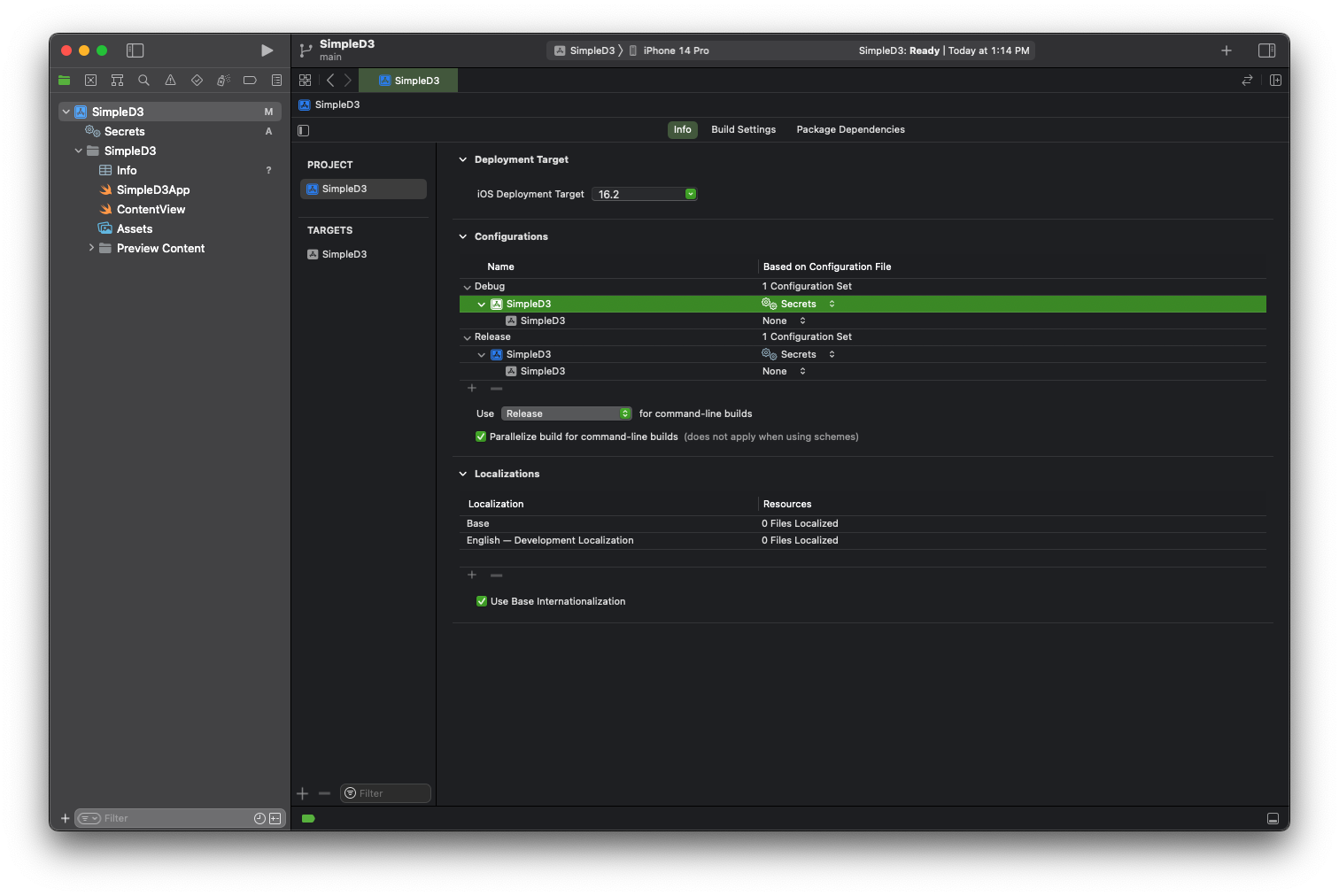Open the Symbol navigator
Image resolution: width=1339 pixels, height=896 pixels.
click(117, 81)
